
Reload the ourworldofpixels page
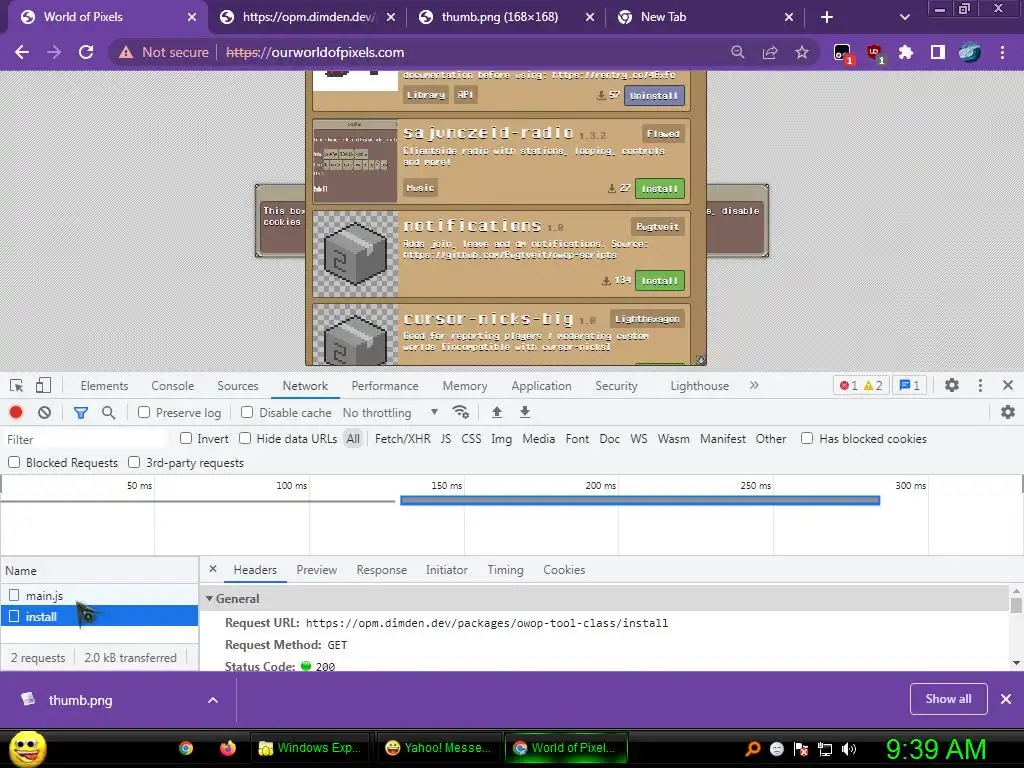(86, 52)
